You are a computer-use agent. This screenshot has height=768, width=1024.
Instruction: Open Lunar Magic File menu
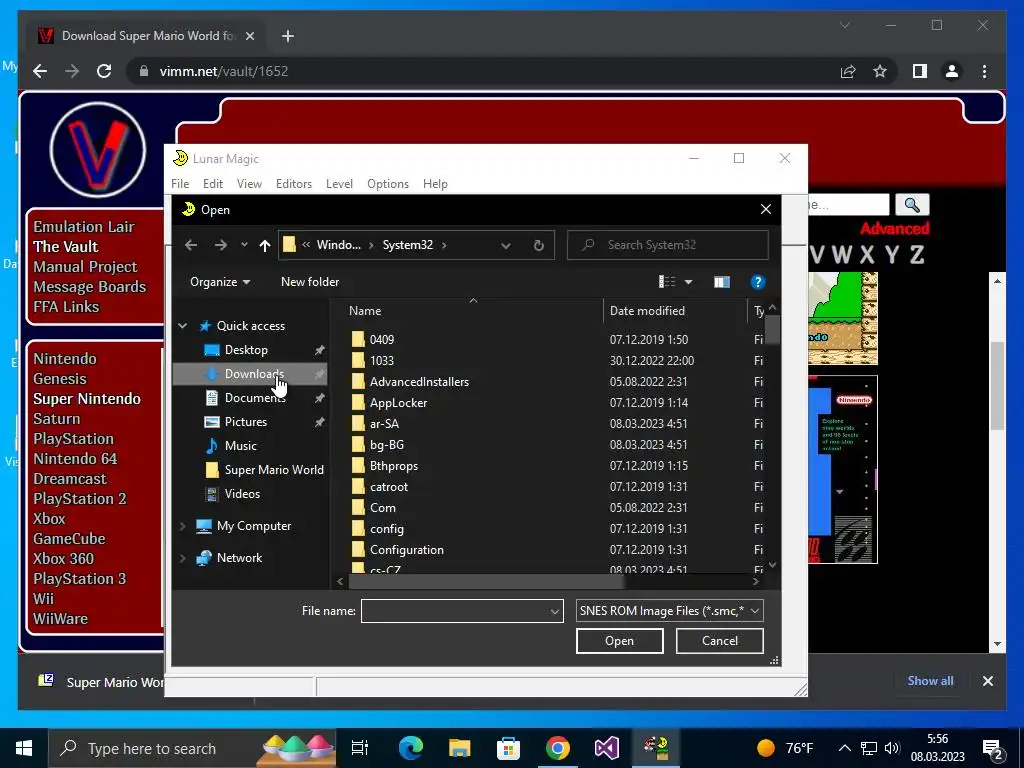click(x=180, y=184)
